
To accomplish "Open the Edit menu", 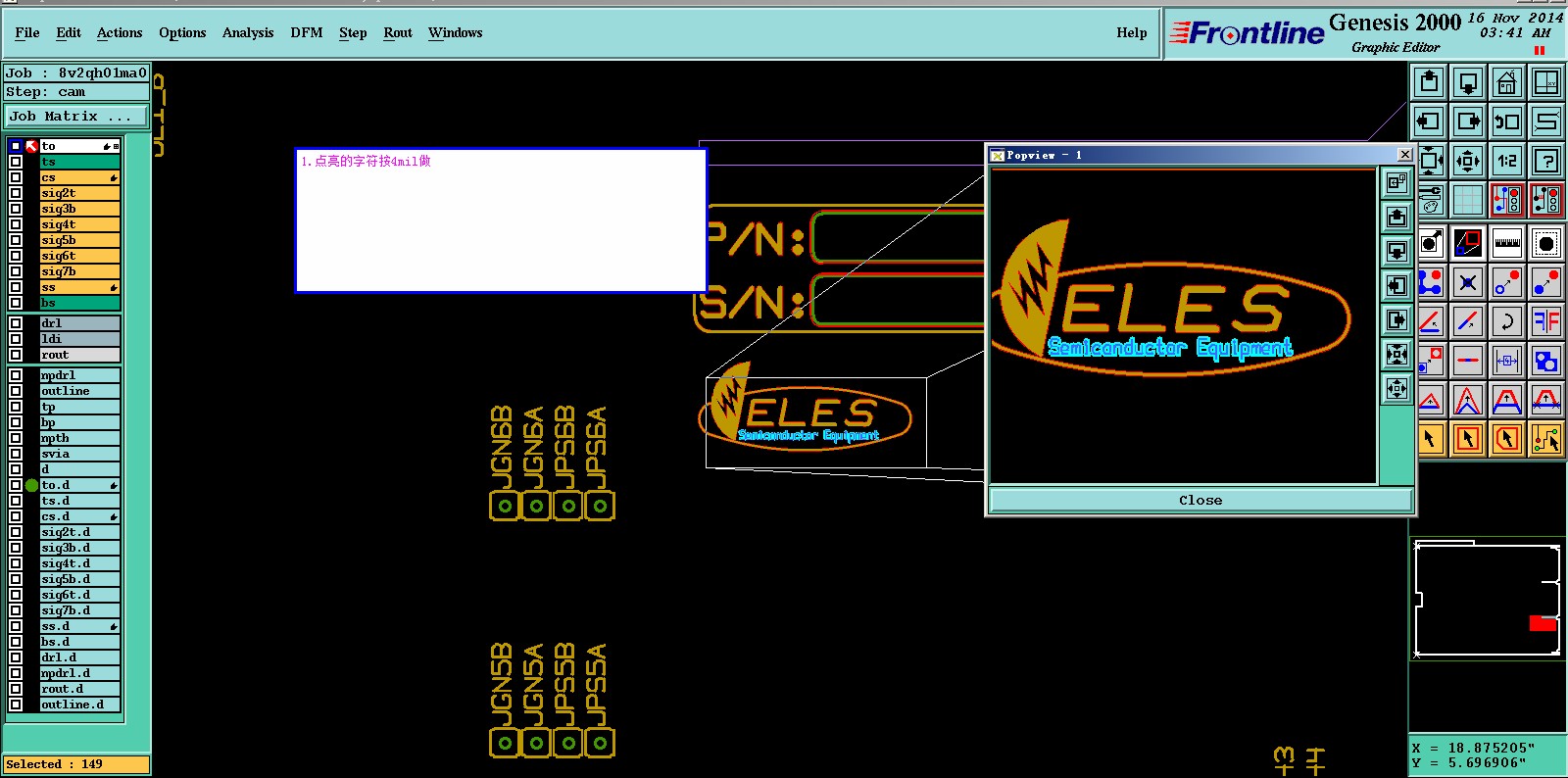I will [x=69, y=32].
